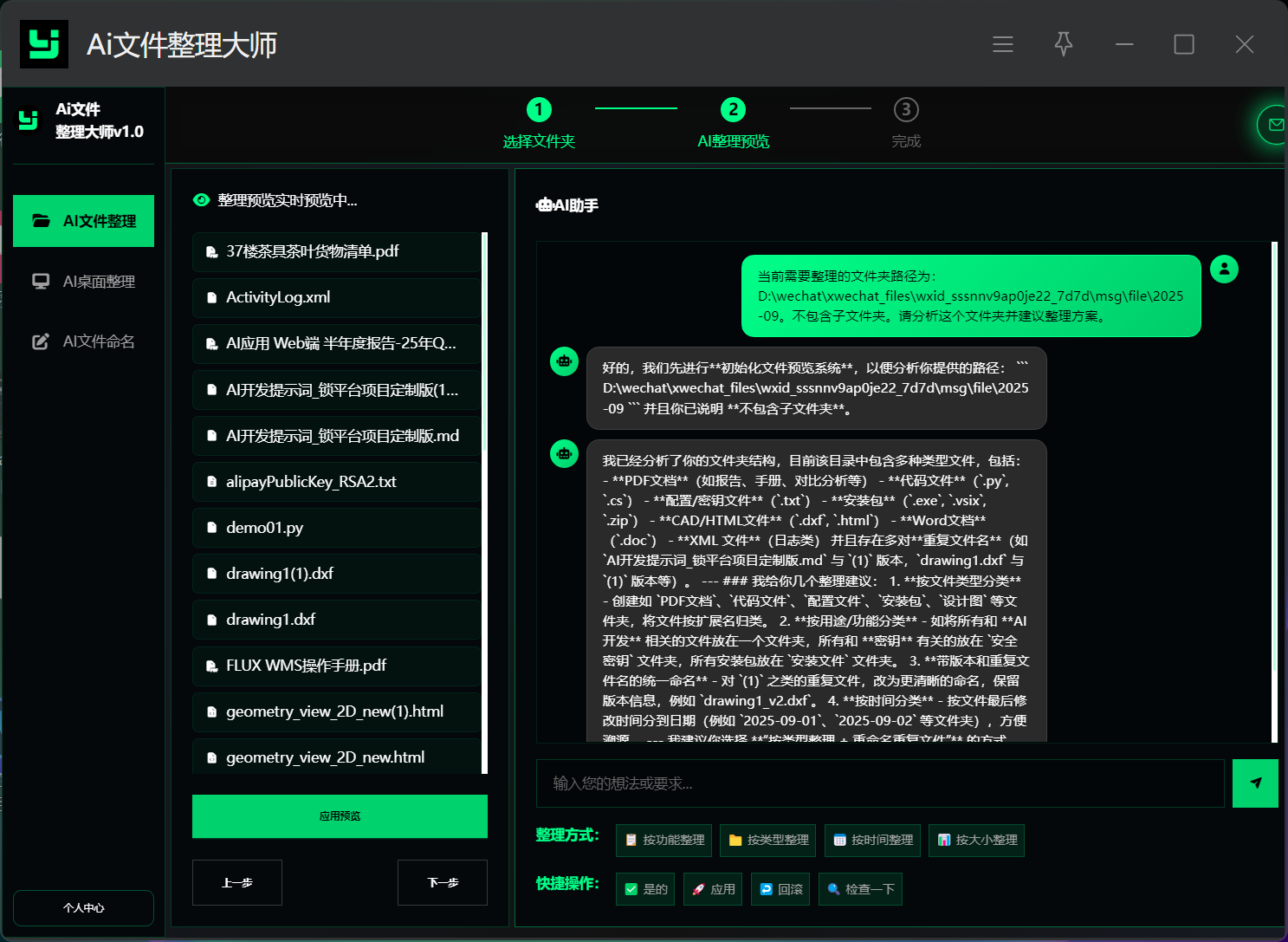Switch to AI文件命名 in the sidebar
Screen dimensions: 1288x942
click(83, 341)
